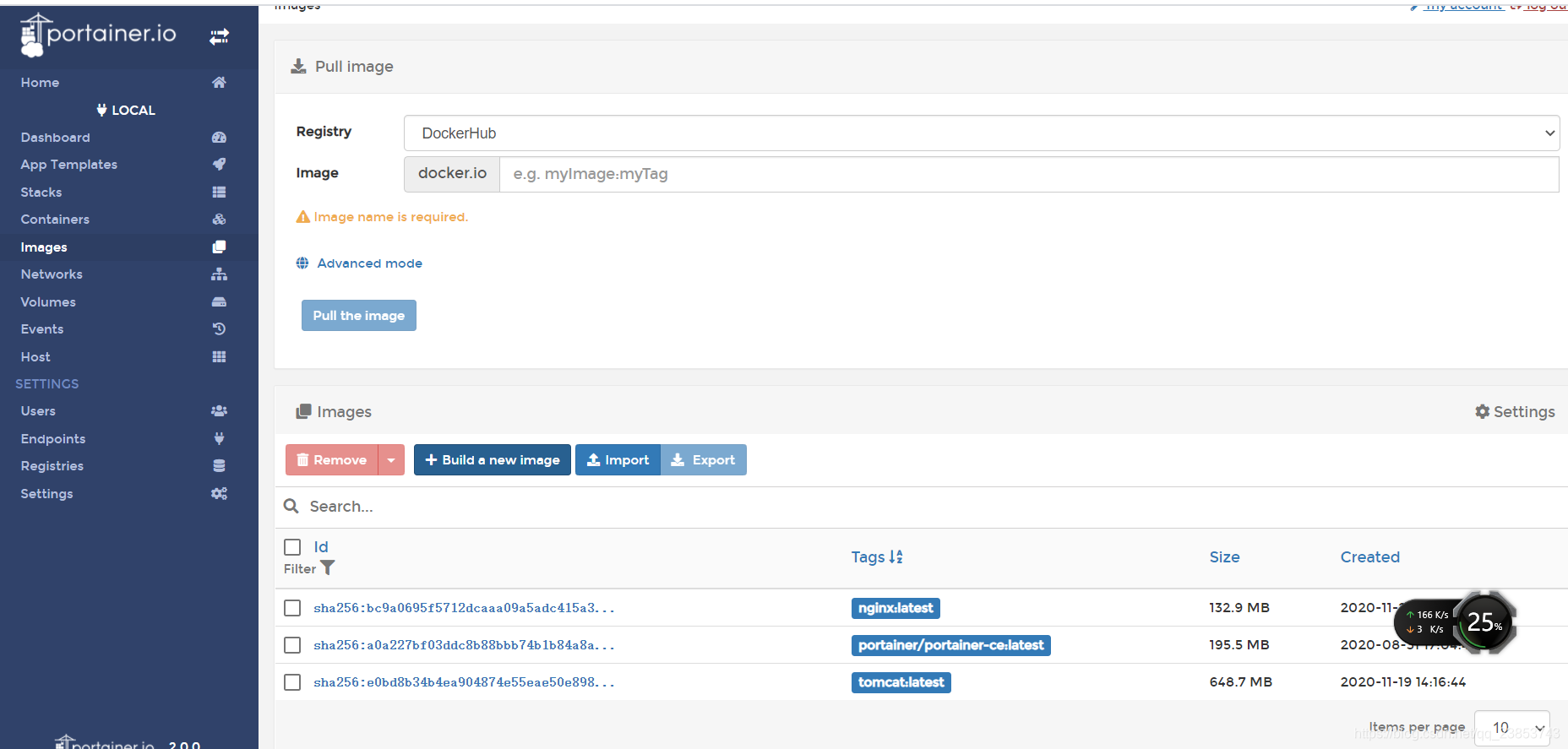Click the Stacks list icon
This screenshot has height=749, width=1568.
pyautogui.click(x=219, y=192)
